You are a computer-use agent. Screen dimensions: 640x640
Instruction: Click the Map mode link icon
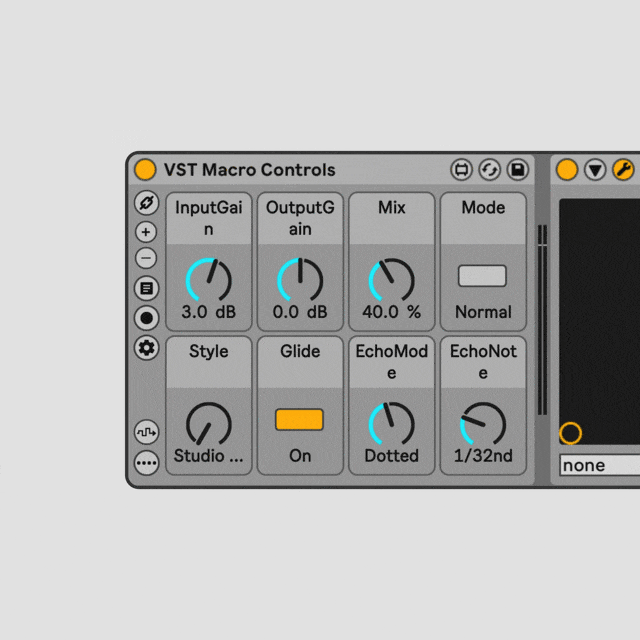click(x=147, y=202)
